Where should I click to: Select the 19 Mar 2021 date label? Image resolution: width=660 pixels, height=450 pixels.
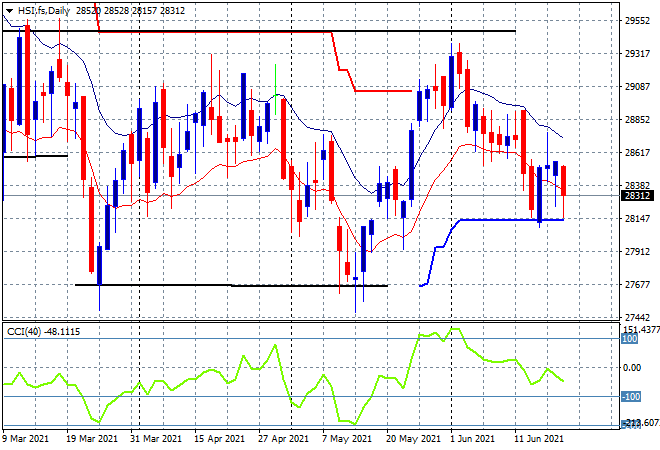tap(92, 439)
